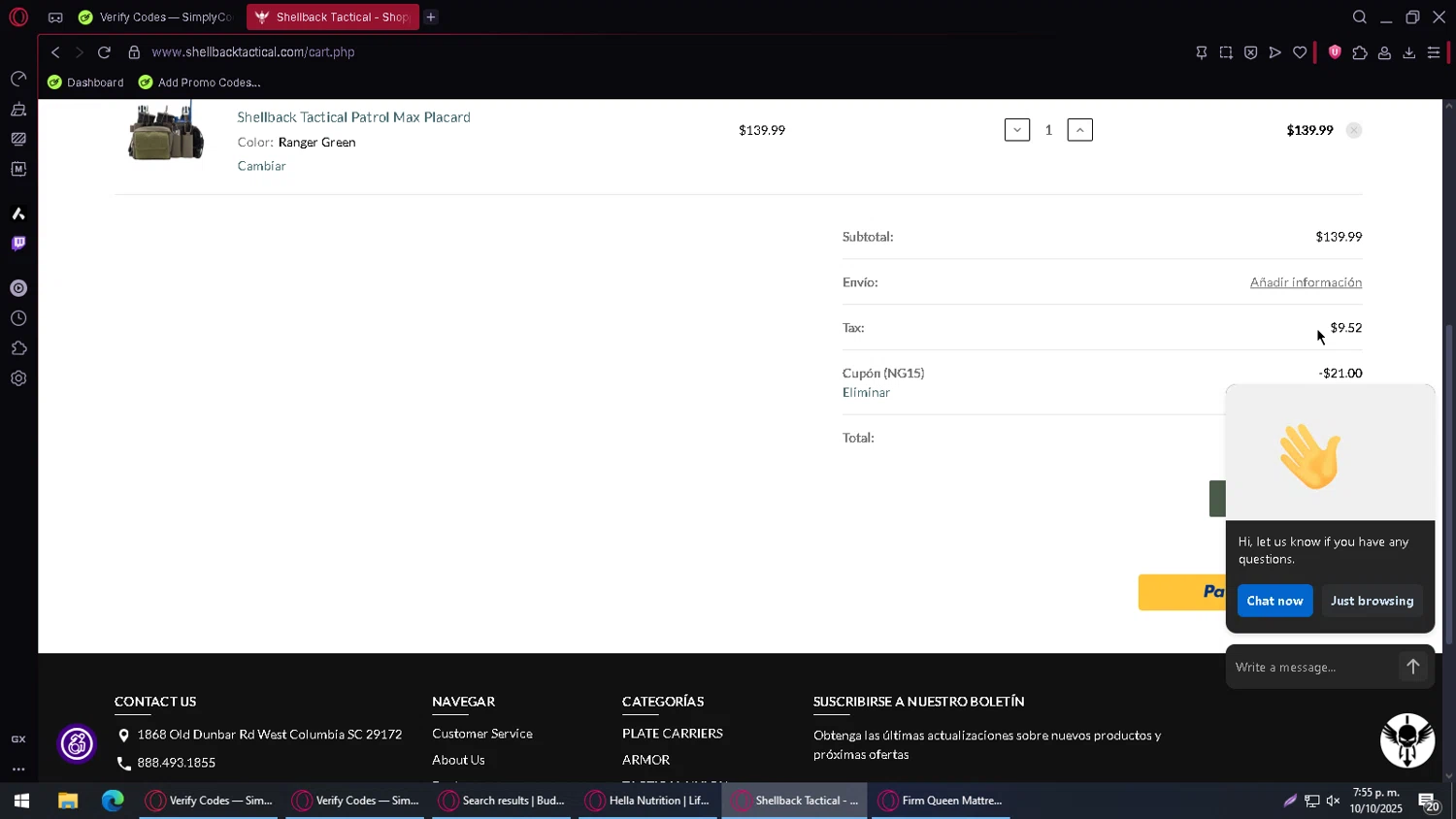Image resolution: width=1456 pixels, height=819 pixels.
Task: Open sidebar settings gear icon
Action: [18, 378]
